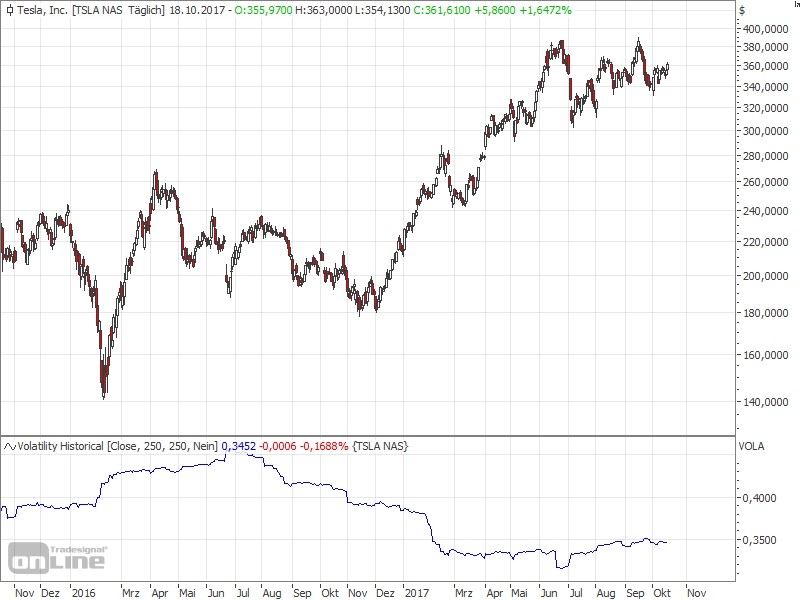This screenshot has height=600, width=800.
Task: Click the 0,3500 volatility axis label
Action: coord(760,540)
